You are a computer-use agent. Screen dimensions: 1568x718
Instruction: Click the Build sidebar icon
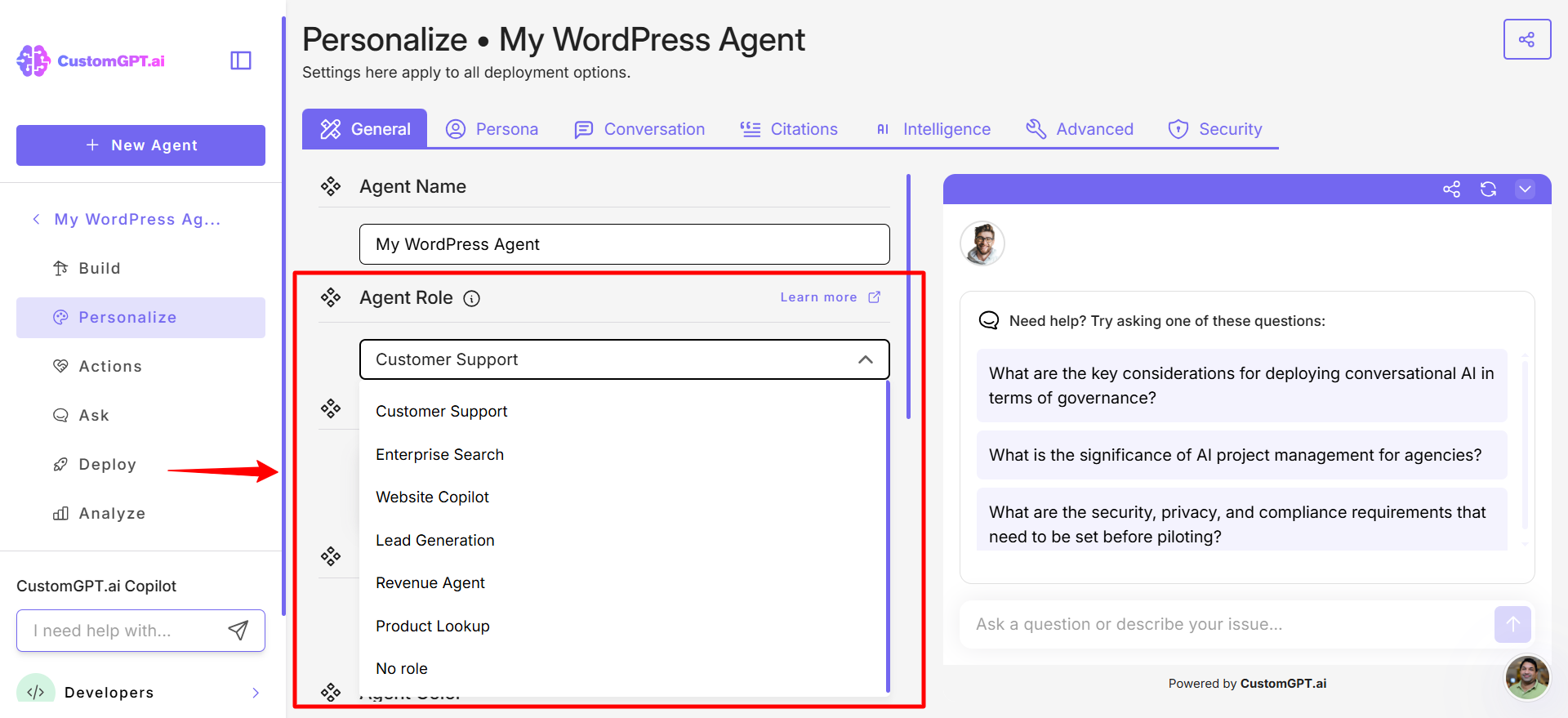(60, 268)
